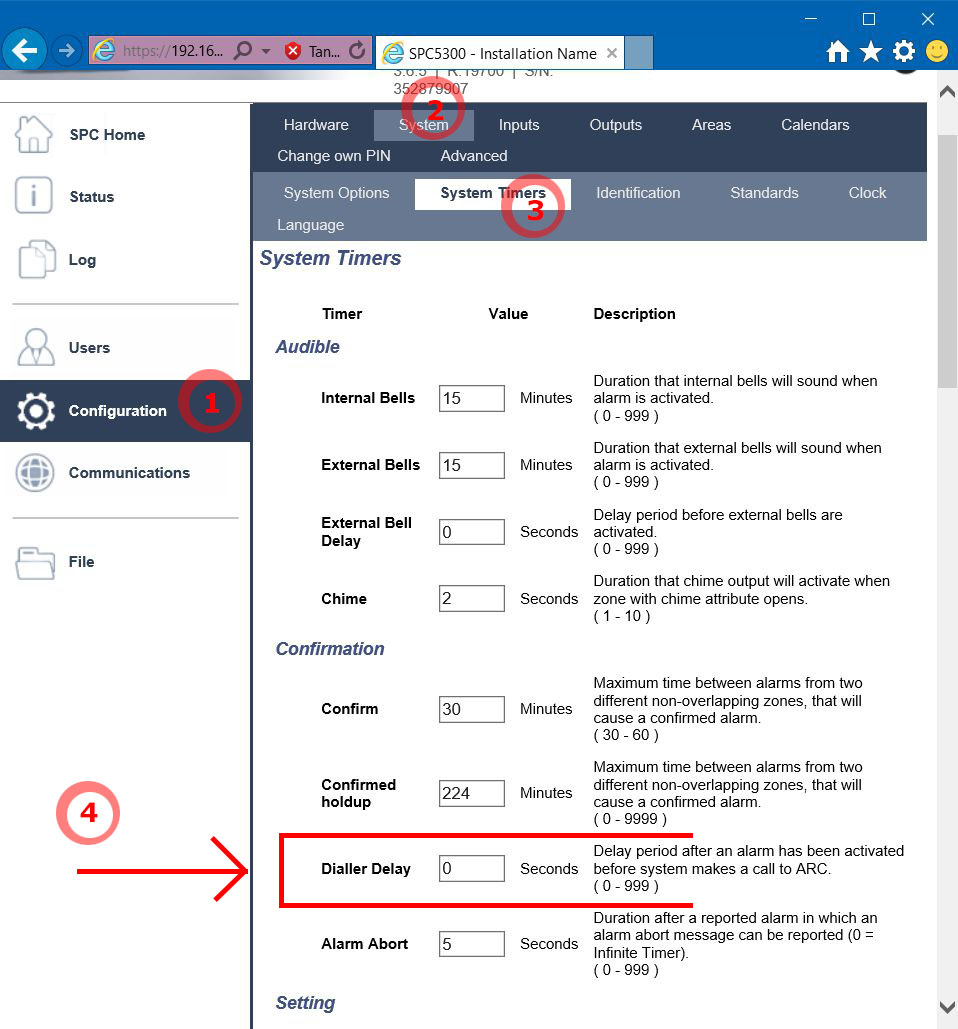Open the Clock subtab
This screenshot has width=958, height=1029.
click(867, 193)
